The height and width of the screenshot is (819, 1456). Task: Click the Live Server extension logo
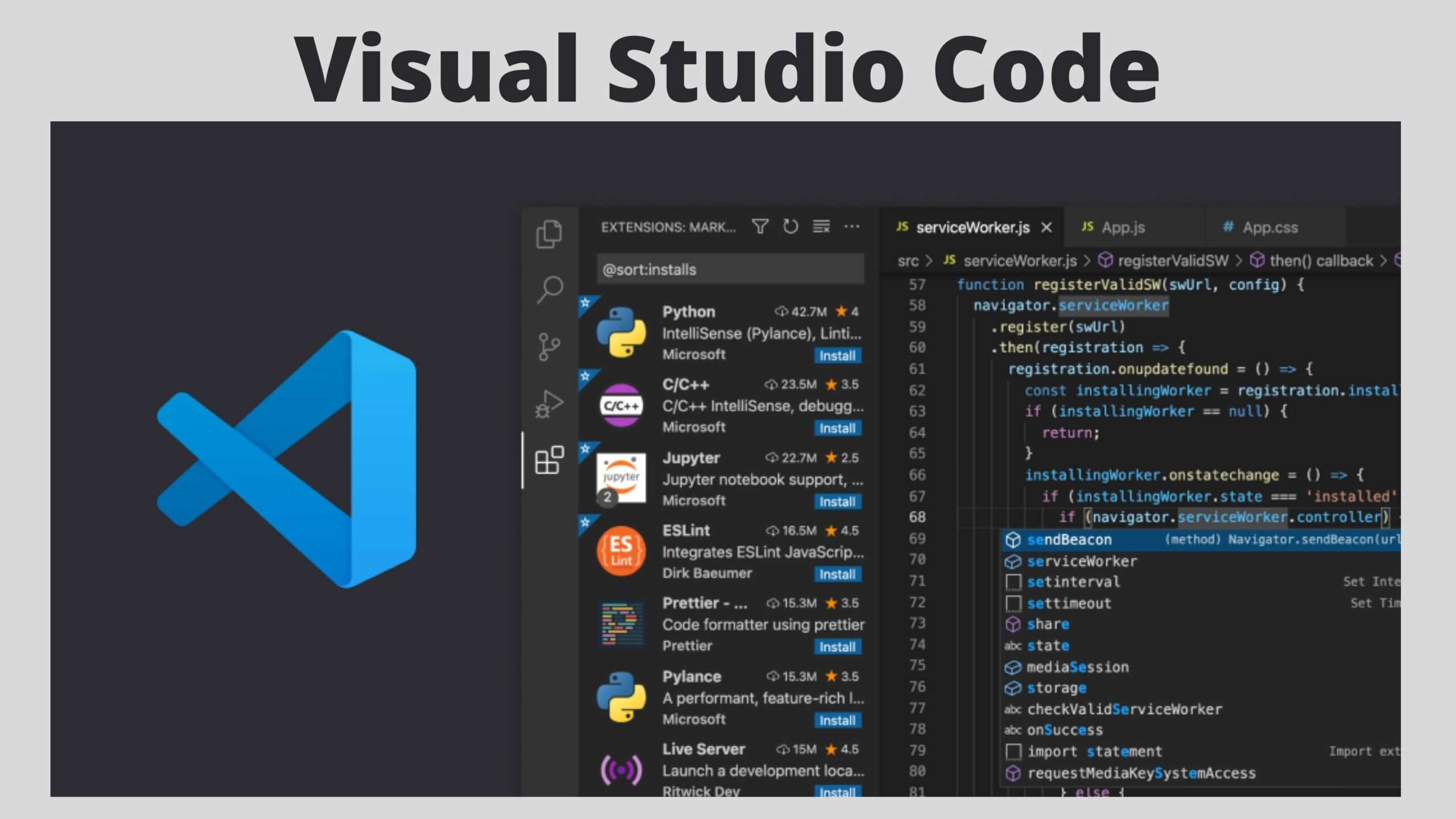[621, 770]
